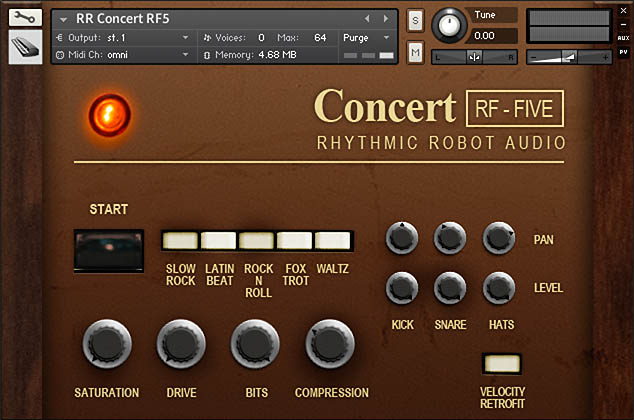Collapse the RR Concert RF5 instrument header arrow
Viewport: 634px width, 420px height.
(63, 19)
